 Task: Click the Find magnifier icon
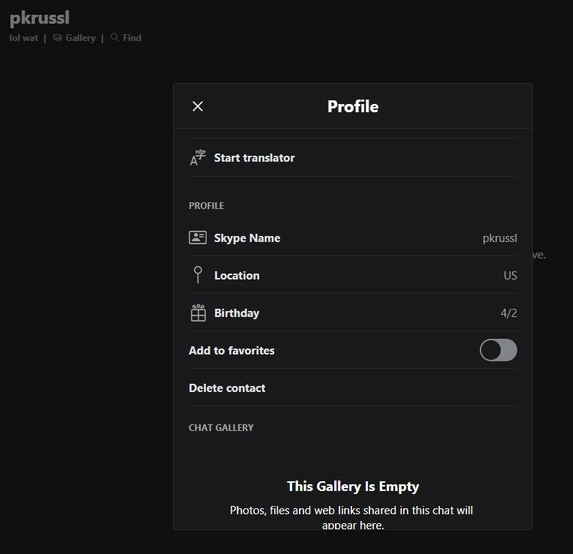[x=115, y=37]
